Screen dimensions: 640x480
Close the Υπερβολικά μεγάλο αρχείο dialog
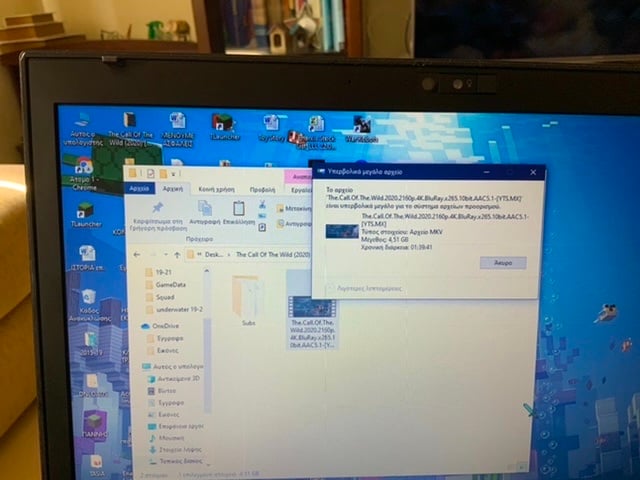(x=533, y=172)
